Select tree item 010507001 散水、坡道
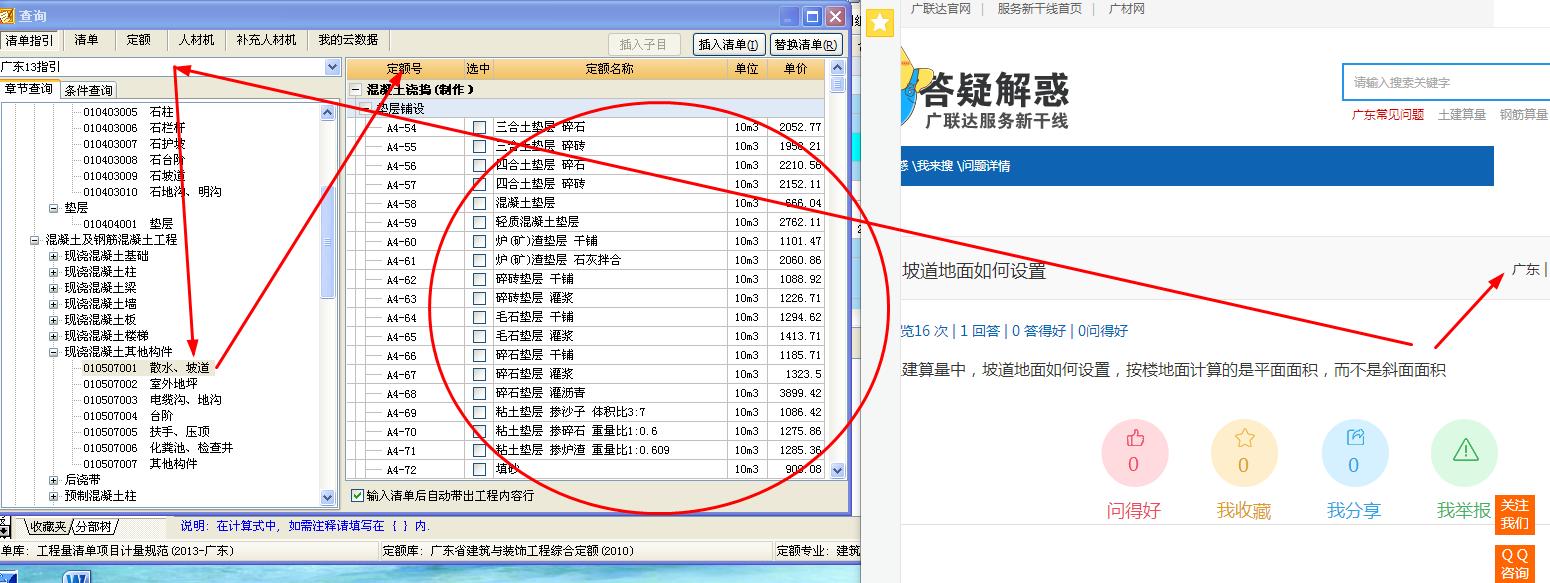The width and height of the screenshot is (1550, 583). pyautogui.click(x=146, y=368)
